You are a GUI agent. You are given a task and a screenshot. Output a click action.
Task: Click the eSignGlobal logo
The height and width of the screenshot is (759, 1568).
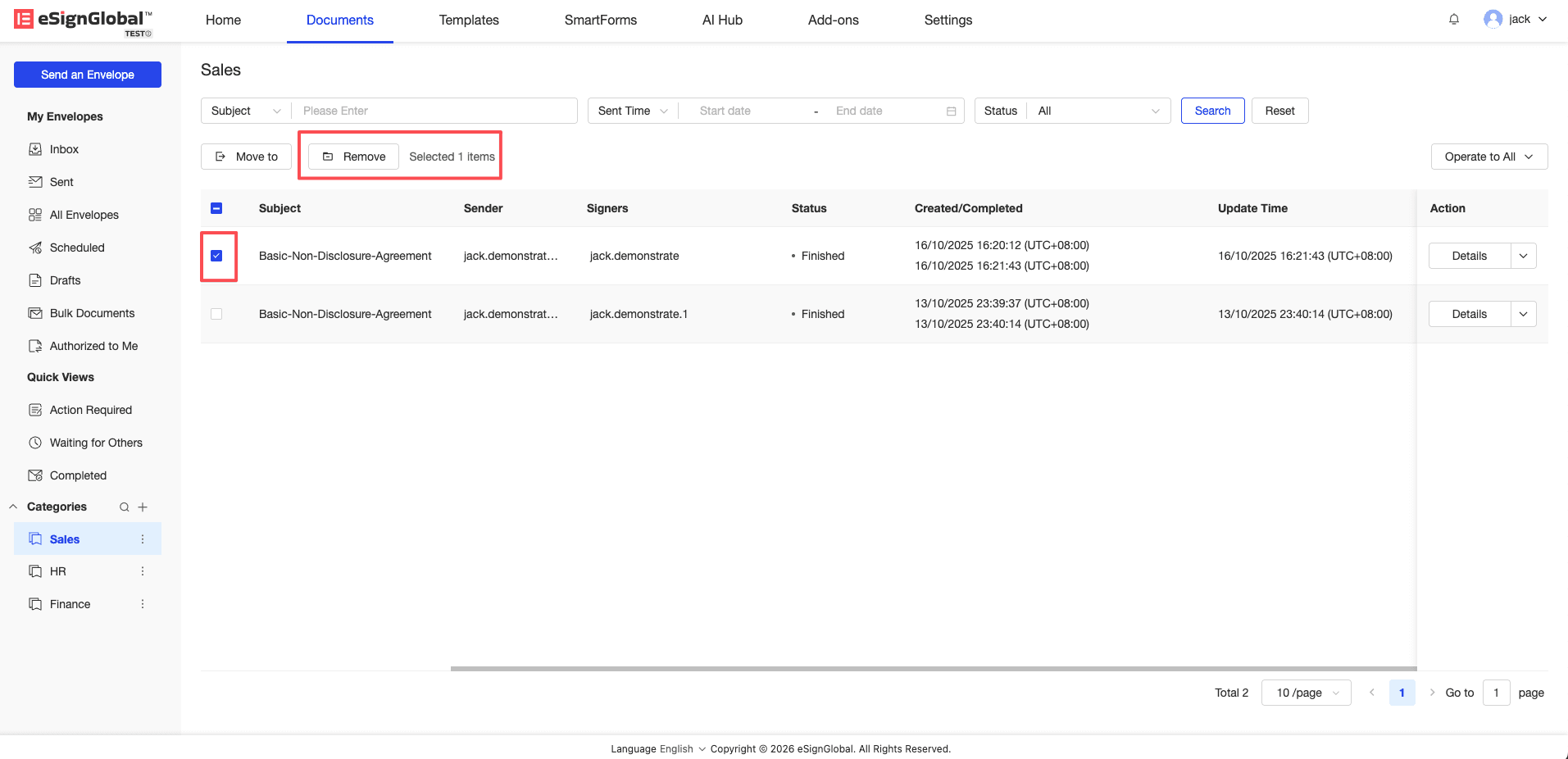83,20
